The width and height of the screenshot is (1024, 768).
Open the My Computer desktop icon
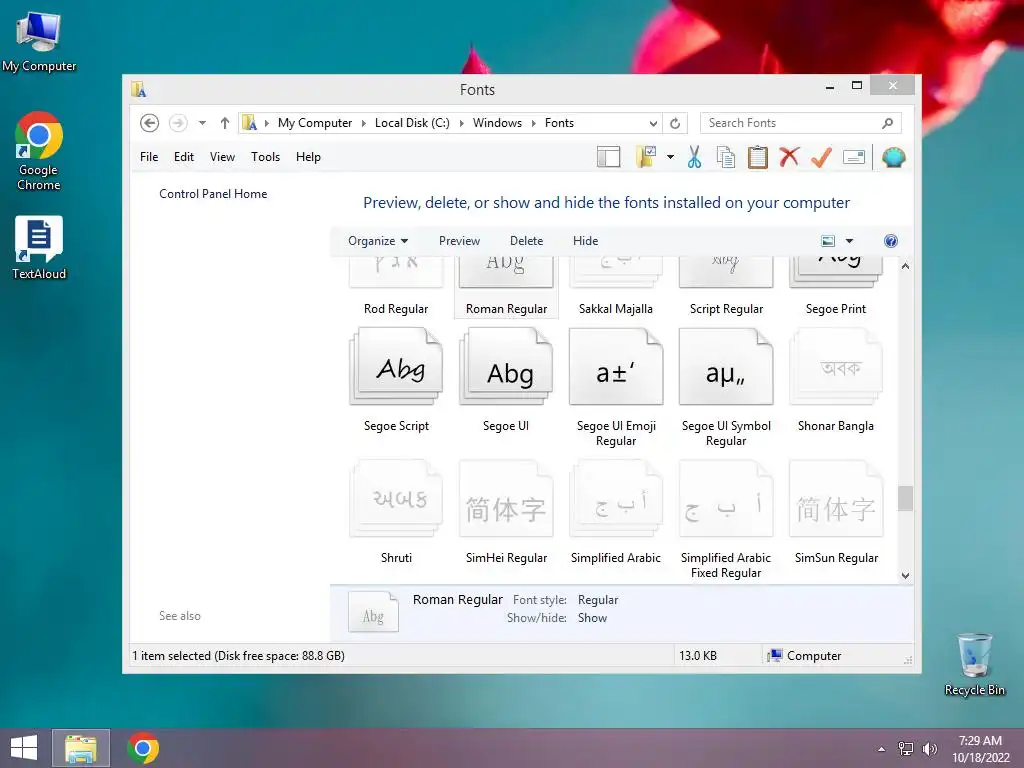tap(39, 41)
